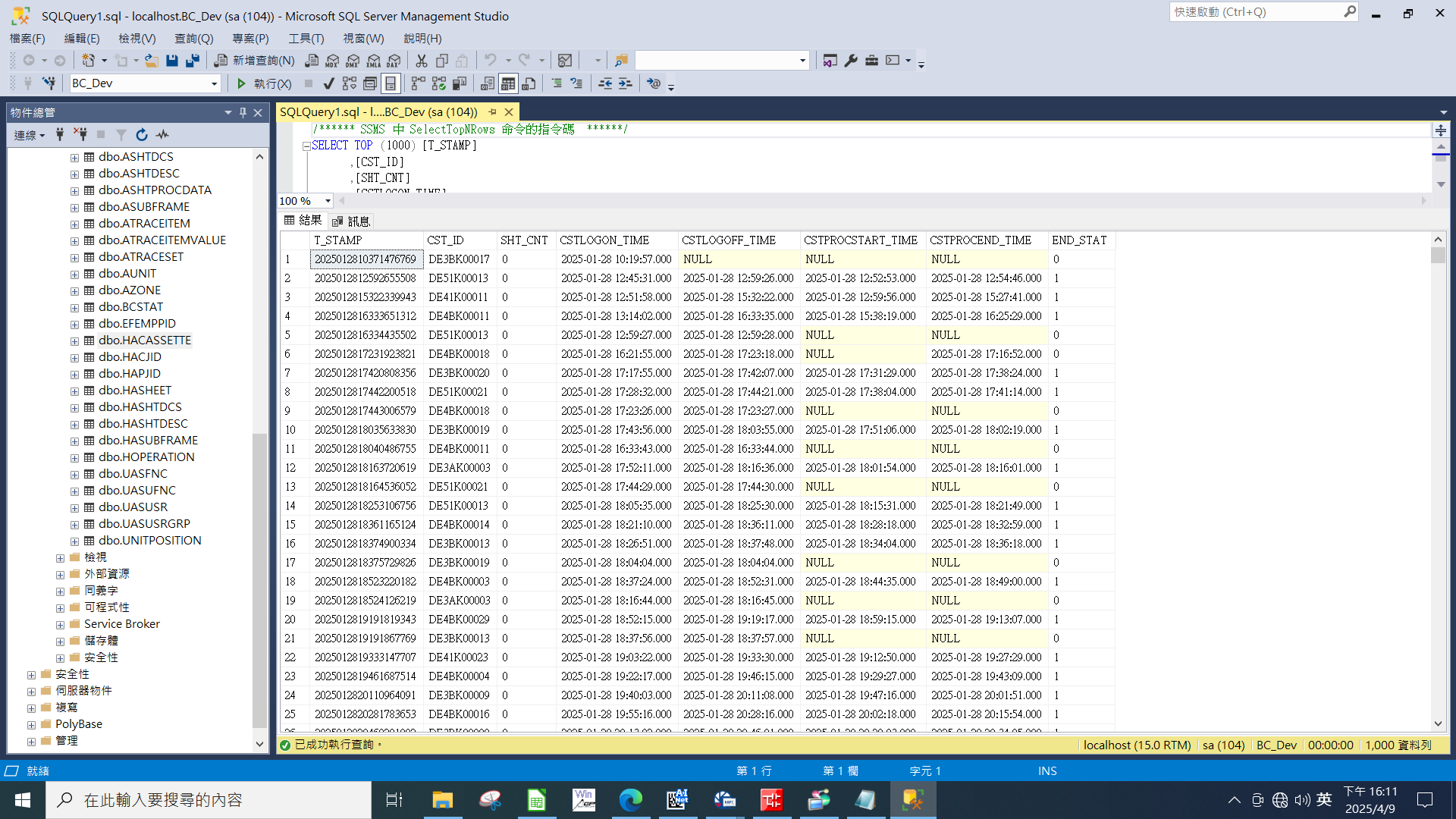This screenshot has height=819, width=1456.
Task: Toggle the Query Options button
Action: [x=369, y=83]
